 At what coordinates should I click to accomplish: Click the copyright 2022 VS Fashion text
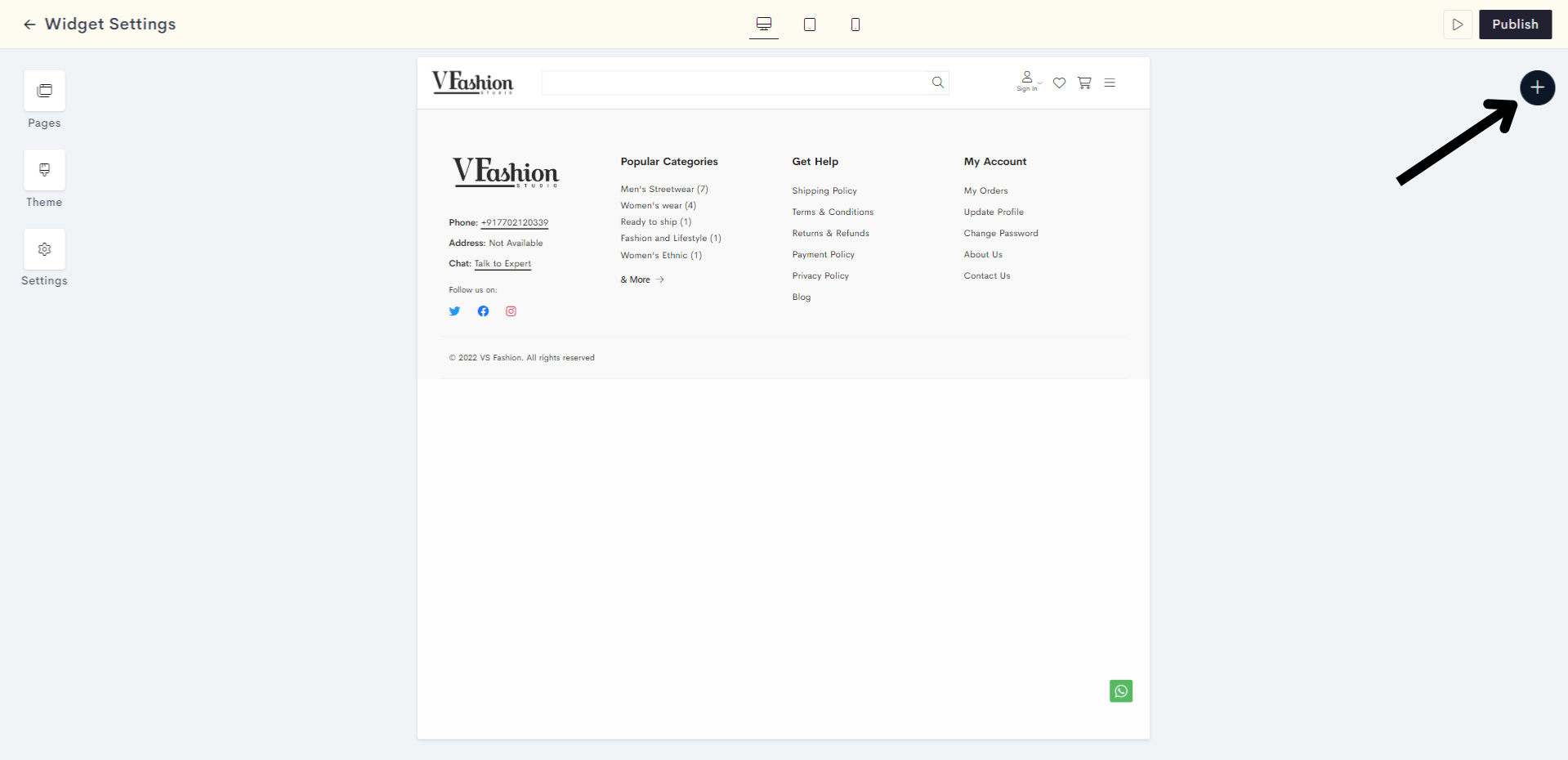pyautogui.click(x=521, y=358)
